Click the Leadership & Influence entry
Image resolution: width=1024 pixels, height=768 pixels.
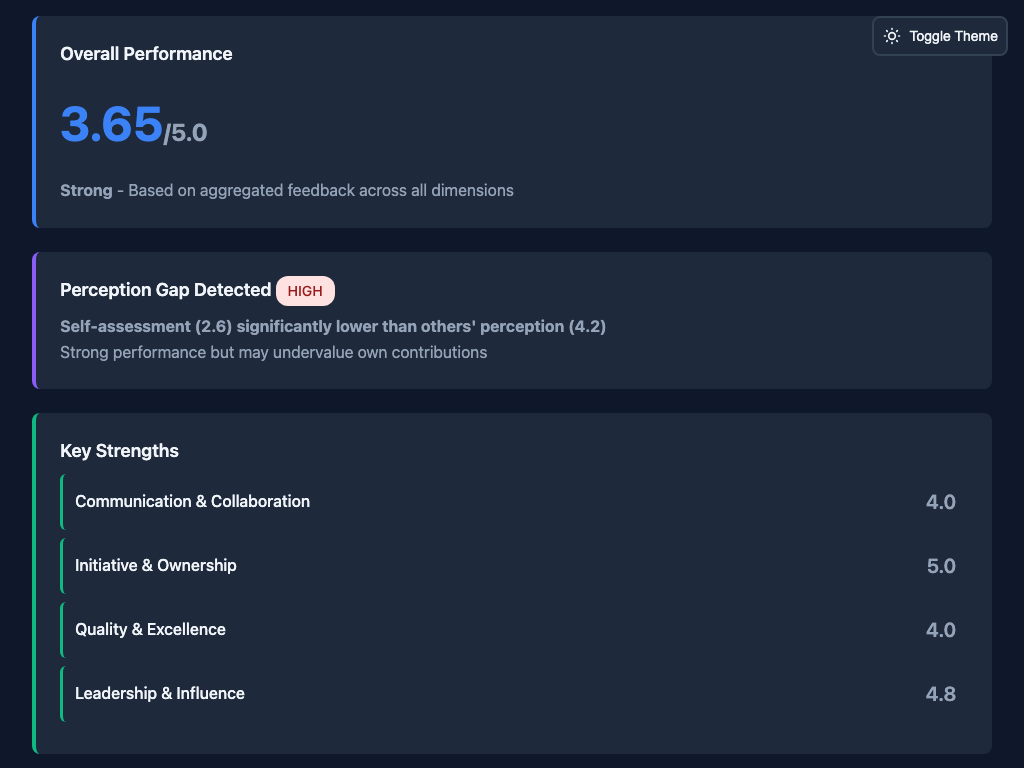(x=160, y=693)
